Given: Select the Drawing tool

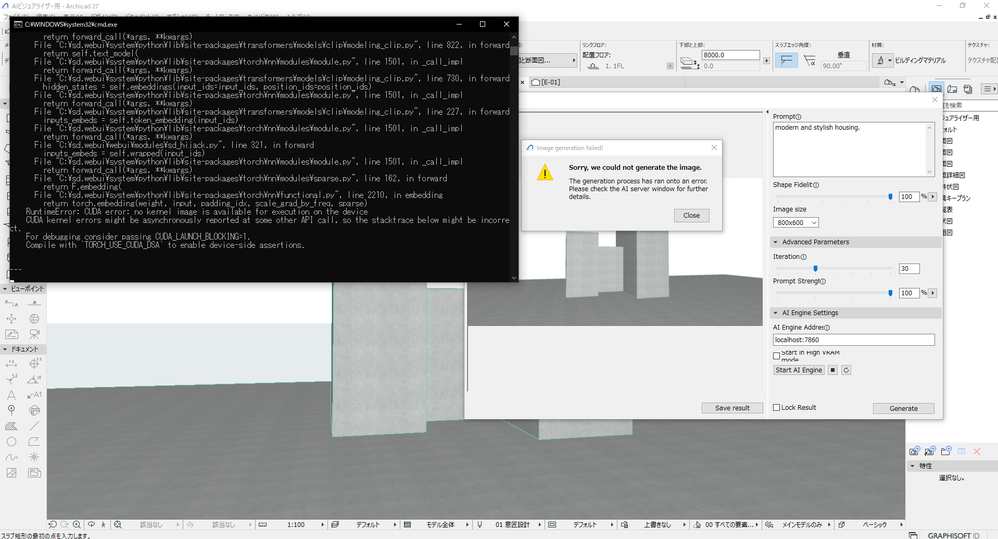Looking at the screenshot, I should tap(34, 473).
